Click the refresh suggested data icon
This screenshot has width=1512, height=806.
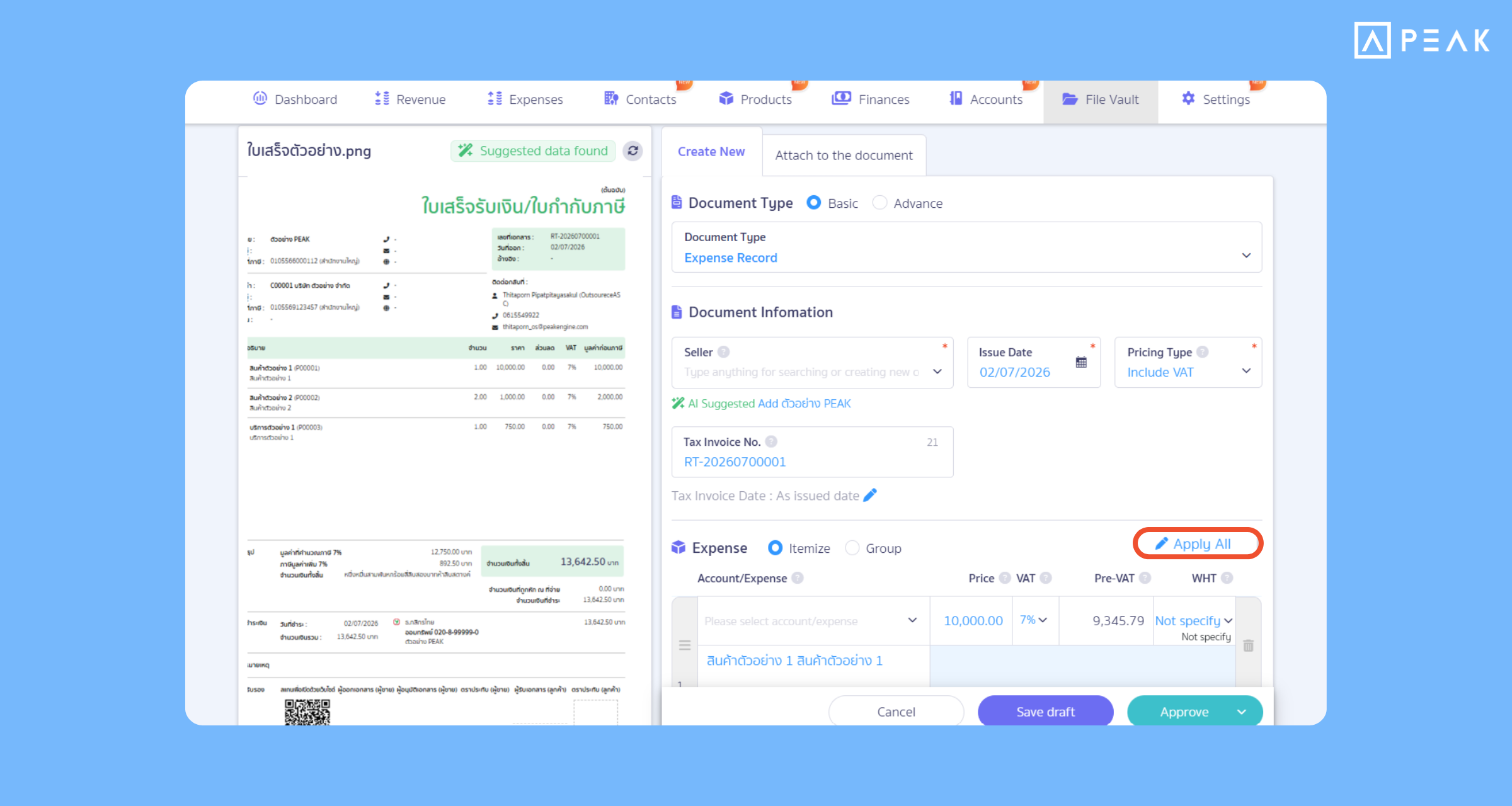point(633,151)
